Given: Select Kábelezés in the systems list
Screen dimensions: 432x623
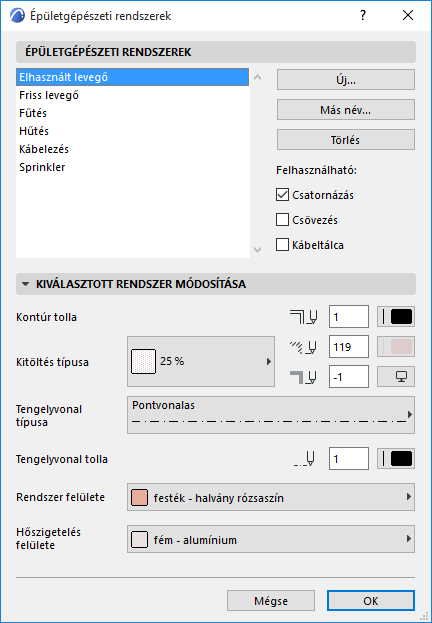Looking at the screenshot, I should pos(132,149).
